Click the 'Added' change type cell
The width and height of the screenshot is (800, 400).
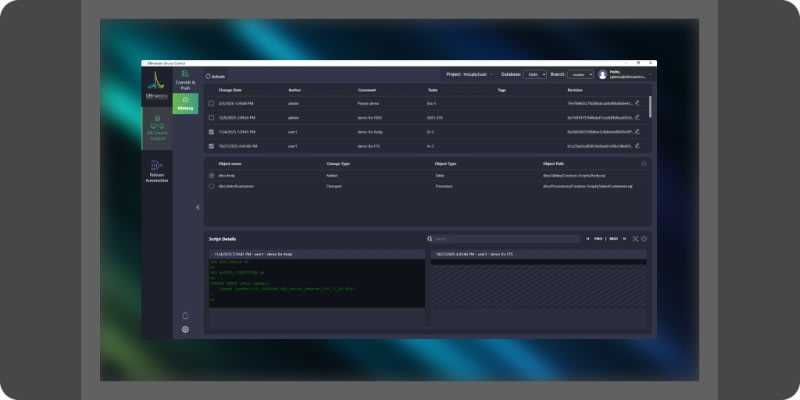coord(332,175)
